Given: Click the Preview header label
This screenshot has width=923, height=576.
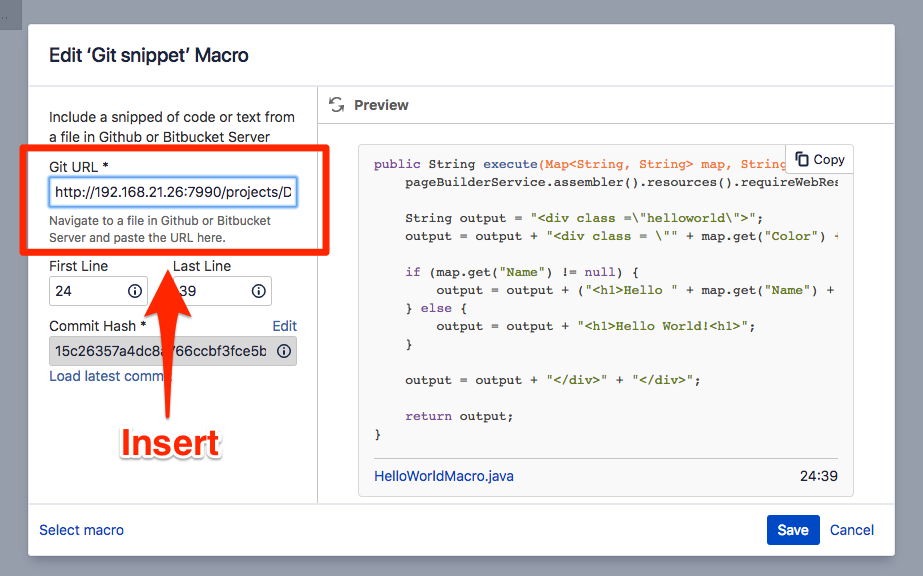Looking at the screenshot, I should 381,105.
